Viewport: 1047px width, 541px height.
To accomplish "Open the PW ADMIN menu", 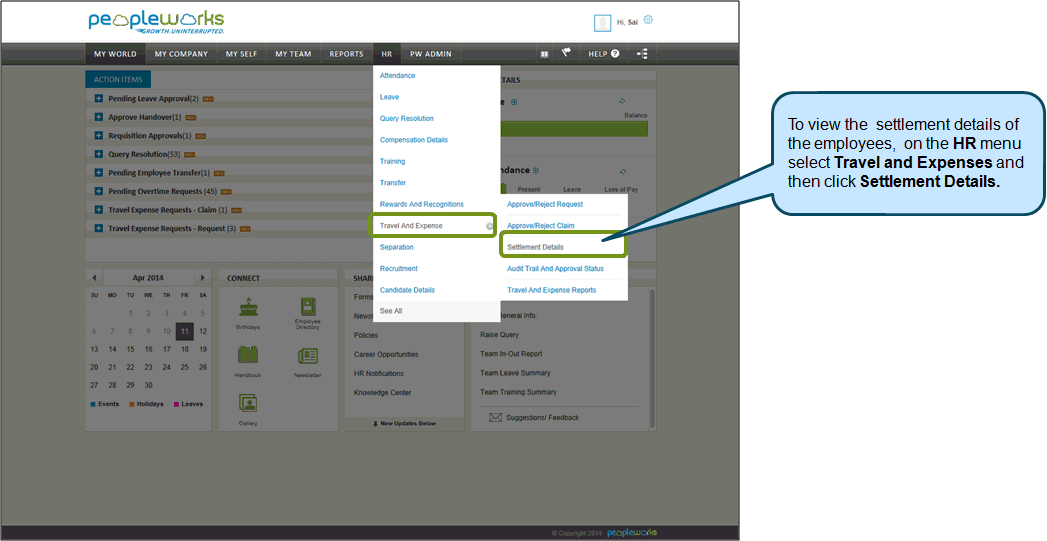I will coord(431,54).
